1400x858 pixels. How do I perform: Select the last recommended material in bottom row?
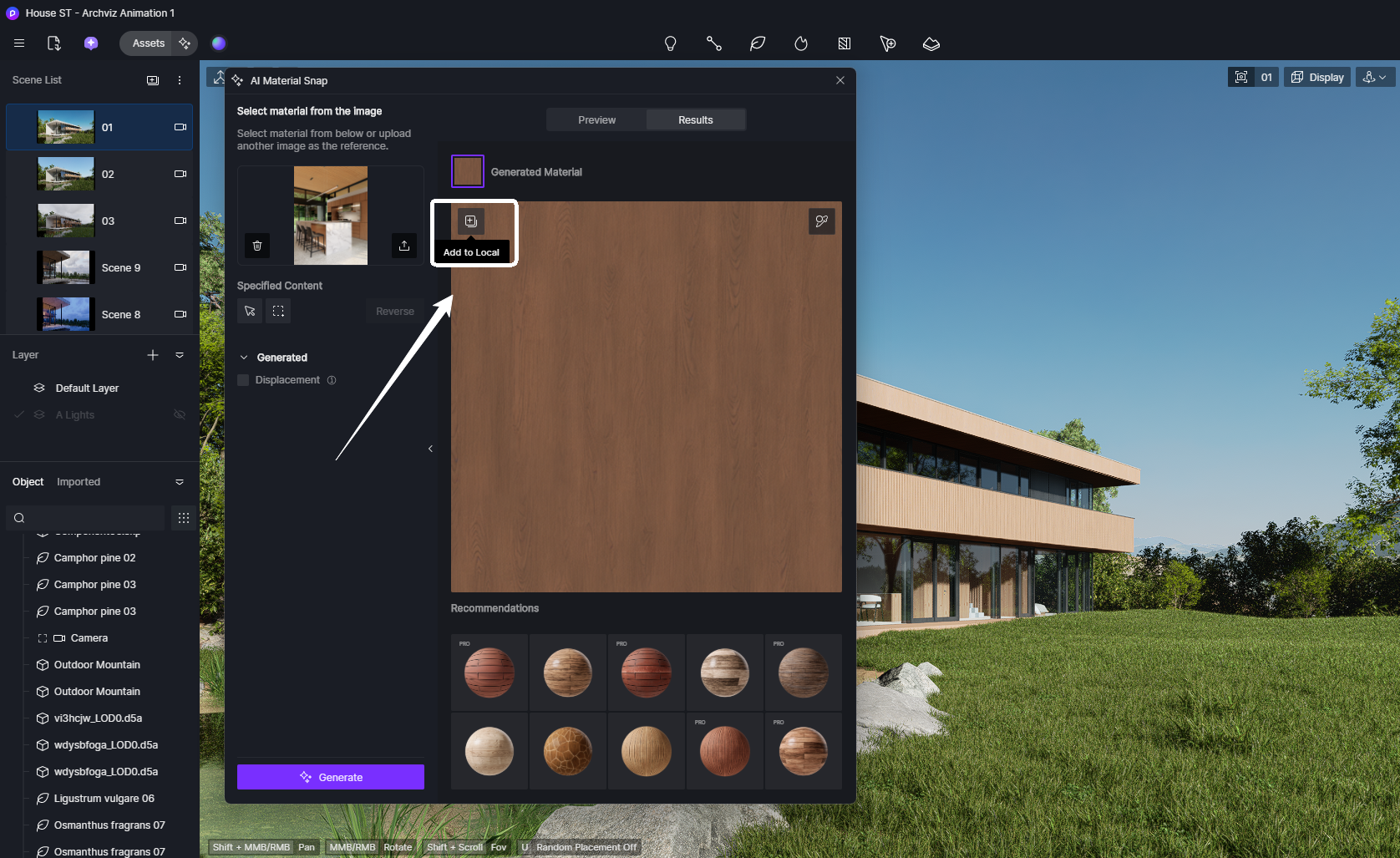[x=804, y=751]
